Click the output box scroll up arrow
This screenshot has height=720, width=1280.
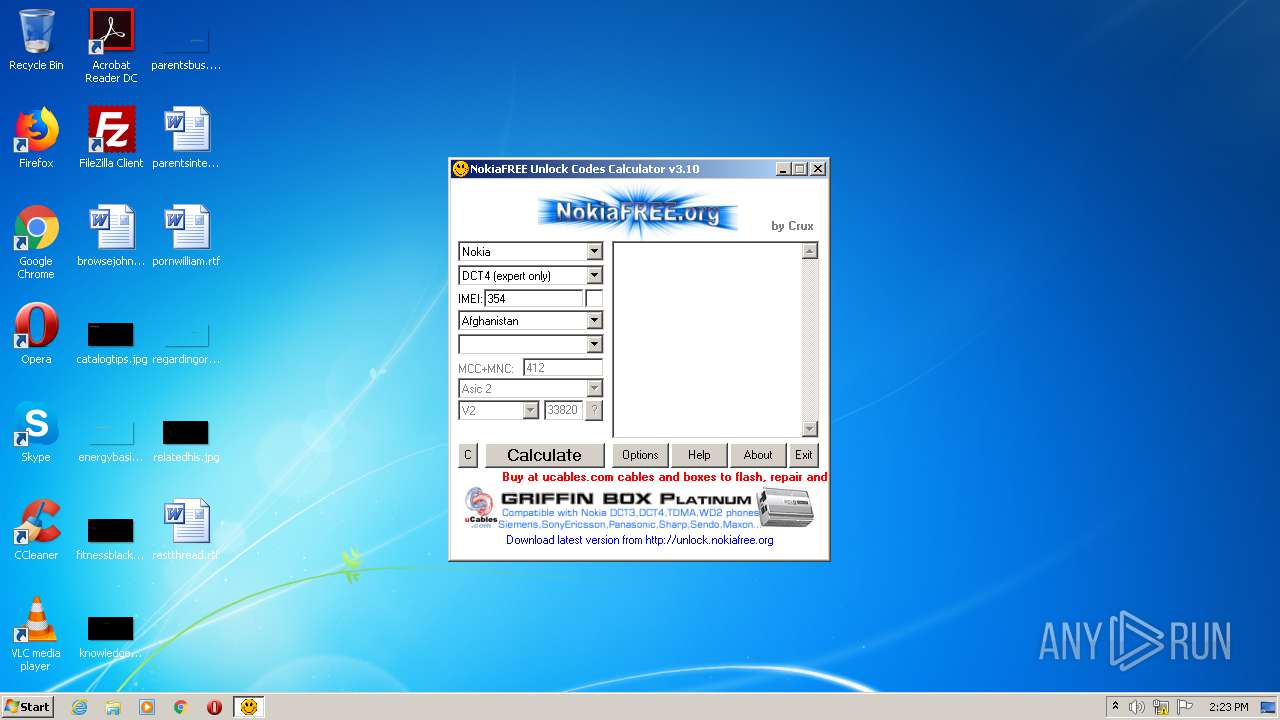click(x=810, y=251)
